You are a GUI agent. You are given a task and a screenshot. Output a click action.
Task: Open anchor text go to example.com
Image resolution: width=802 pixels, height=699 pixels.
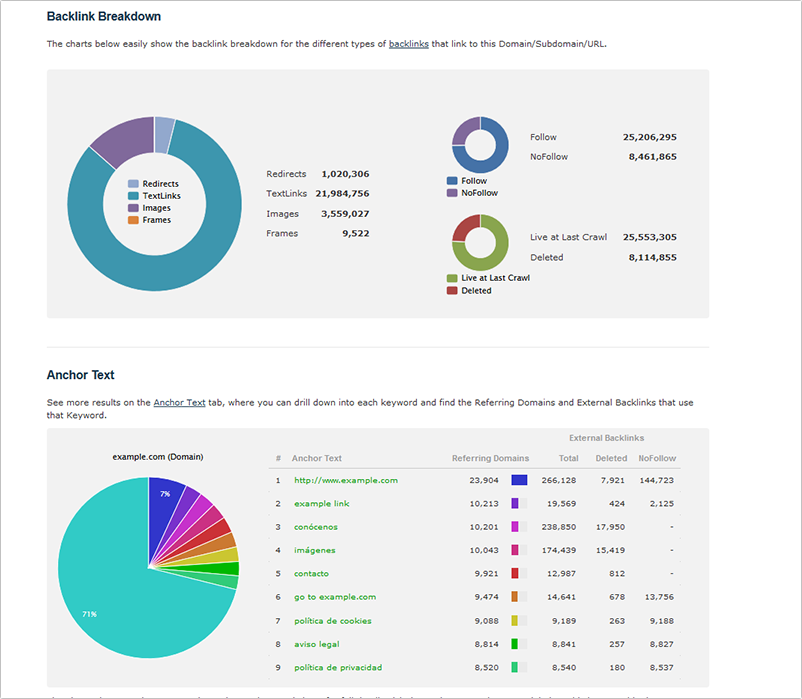[335, 597]
